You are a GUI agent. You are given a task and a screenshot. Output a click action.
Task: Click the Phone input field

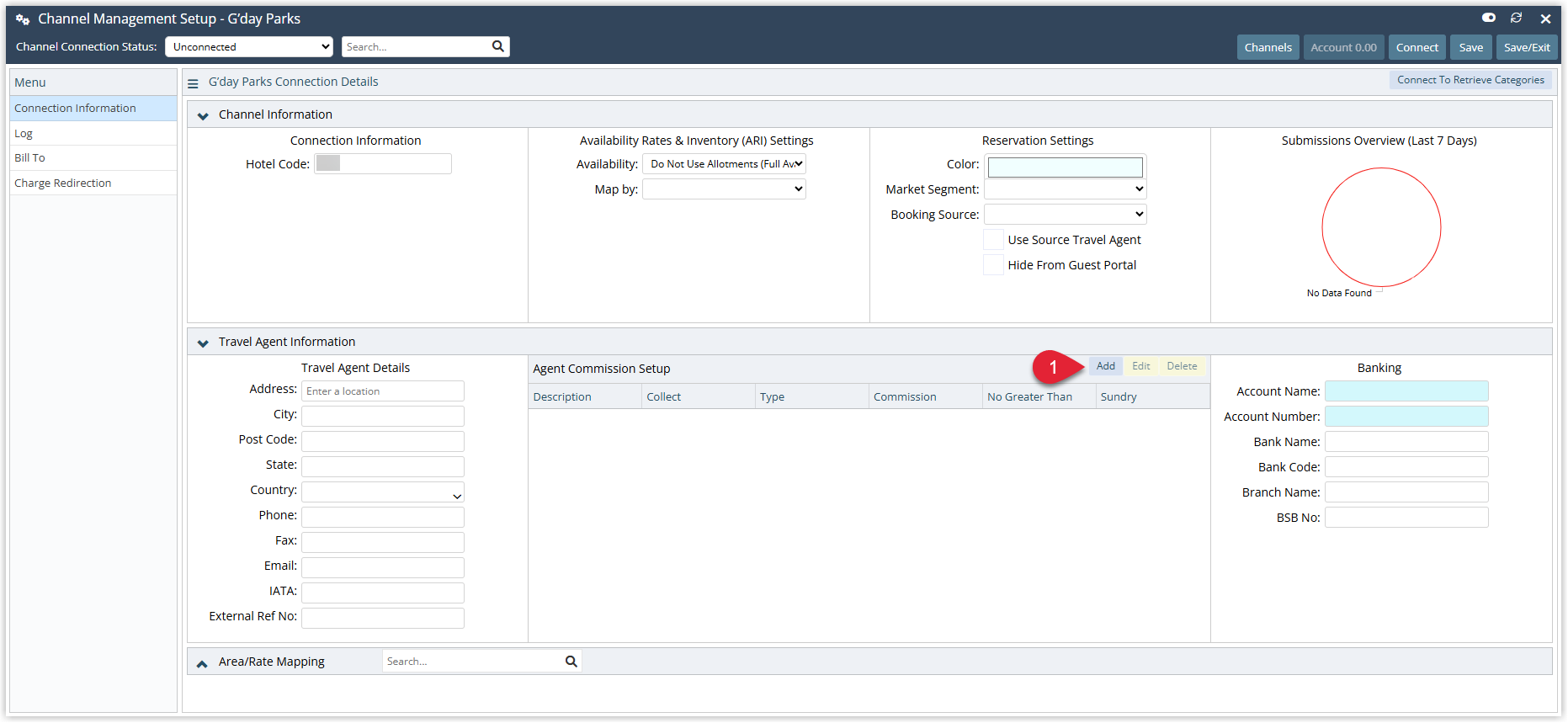coord(383,517)
